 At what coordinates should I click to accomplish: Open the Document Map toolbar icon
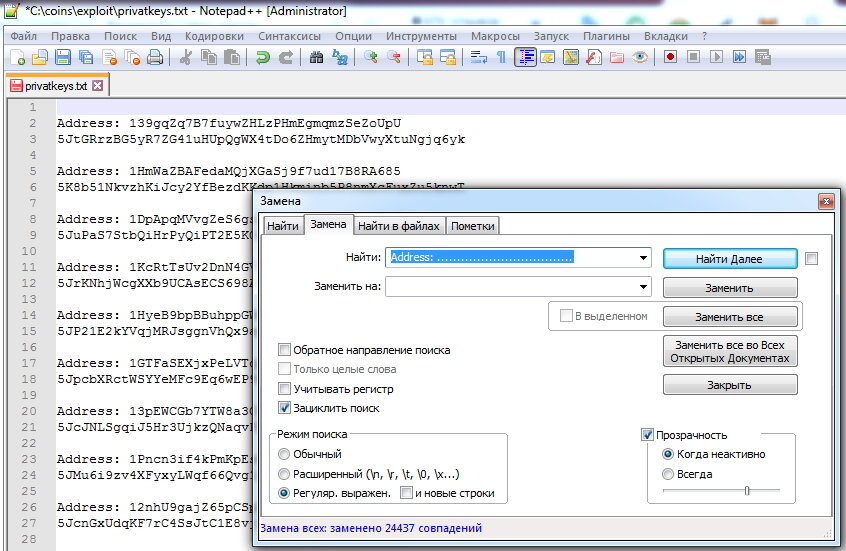(571, 57)
